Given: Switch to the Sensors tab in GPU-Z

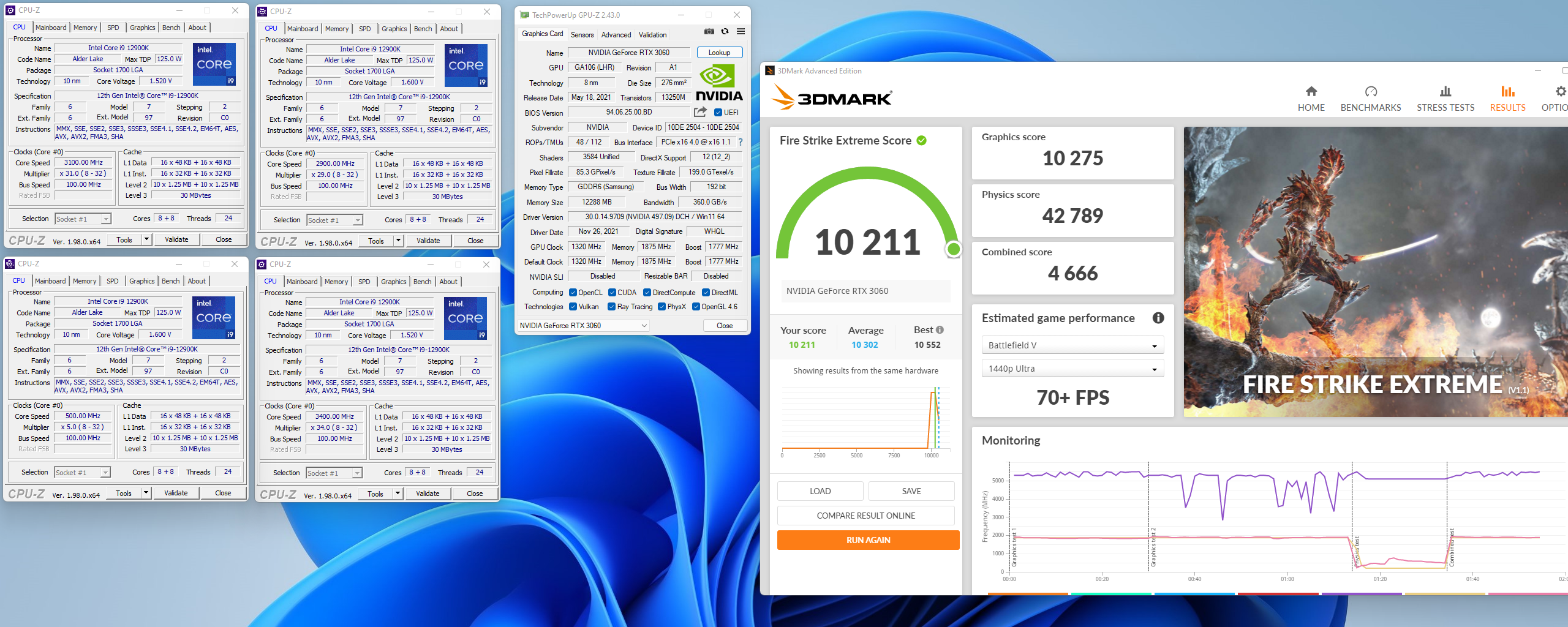Looking at the screenshot, I should [582, 35].
